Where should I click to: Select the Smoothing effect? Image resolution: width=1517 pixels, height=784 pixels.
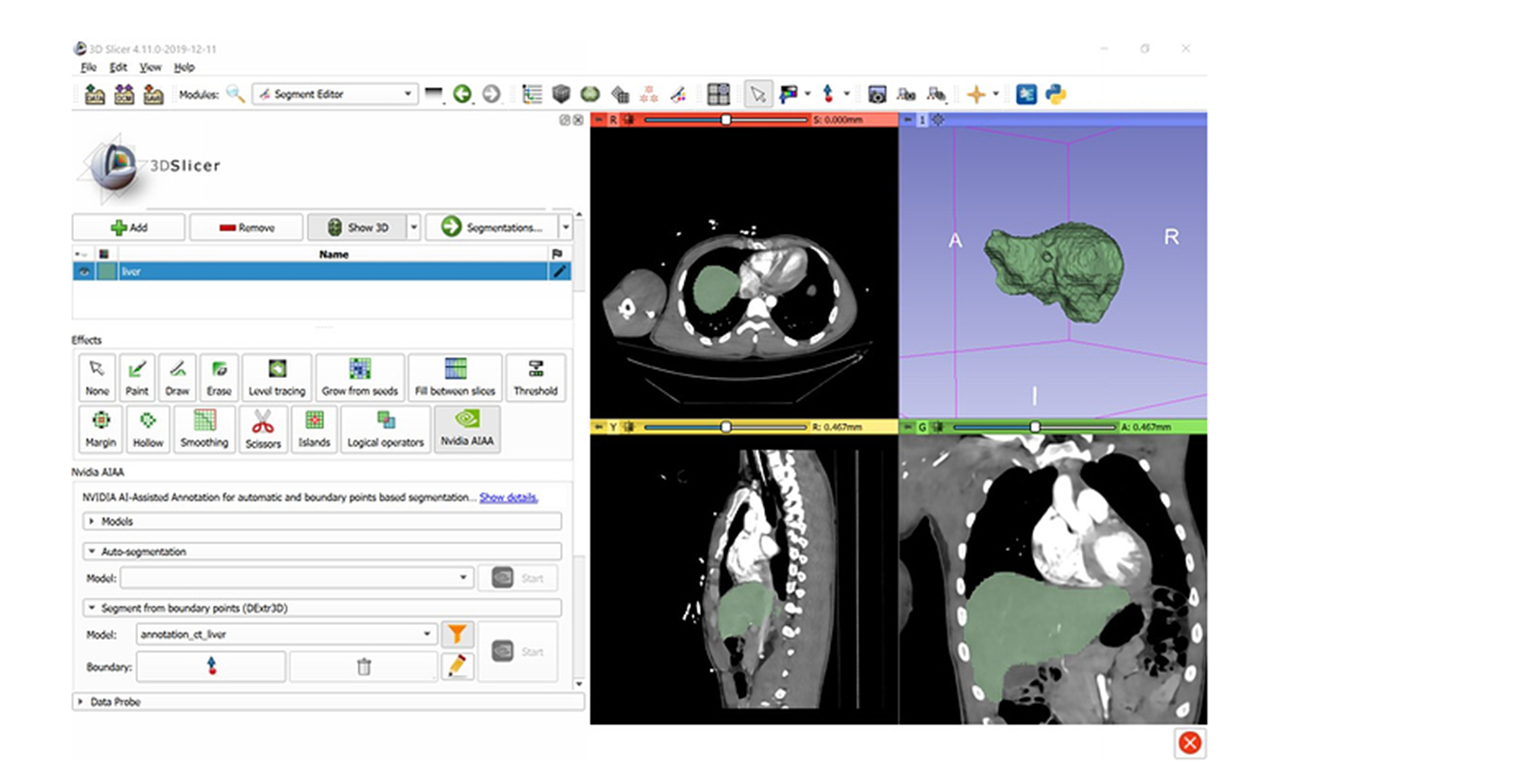coord(204,429)
